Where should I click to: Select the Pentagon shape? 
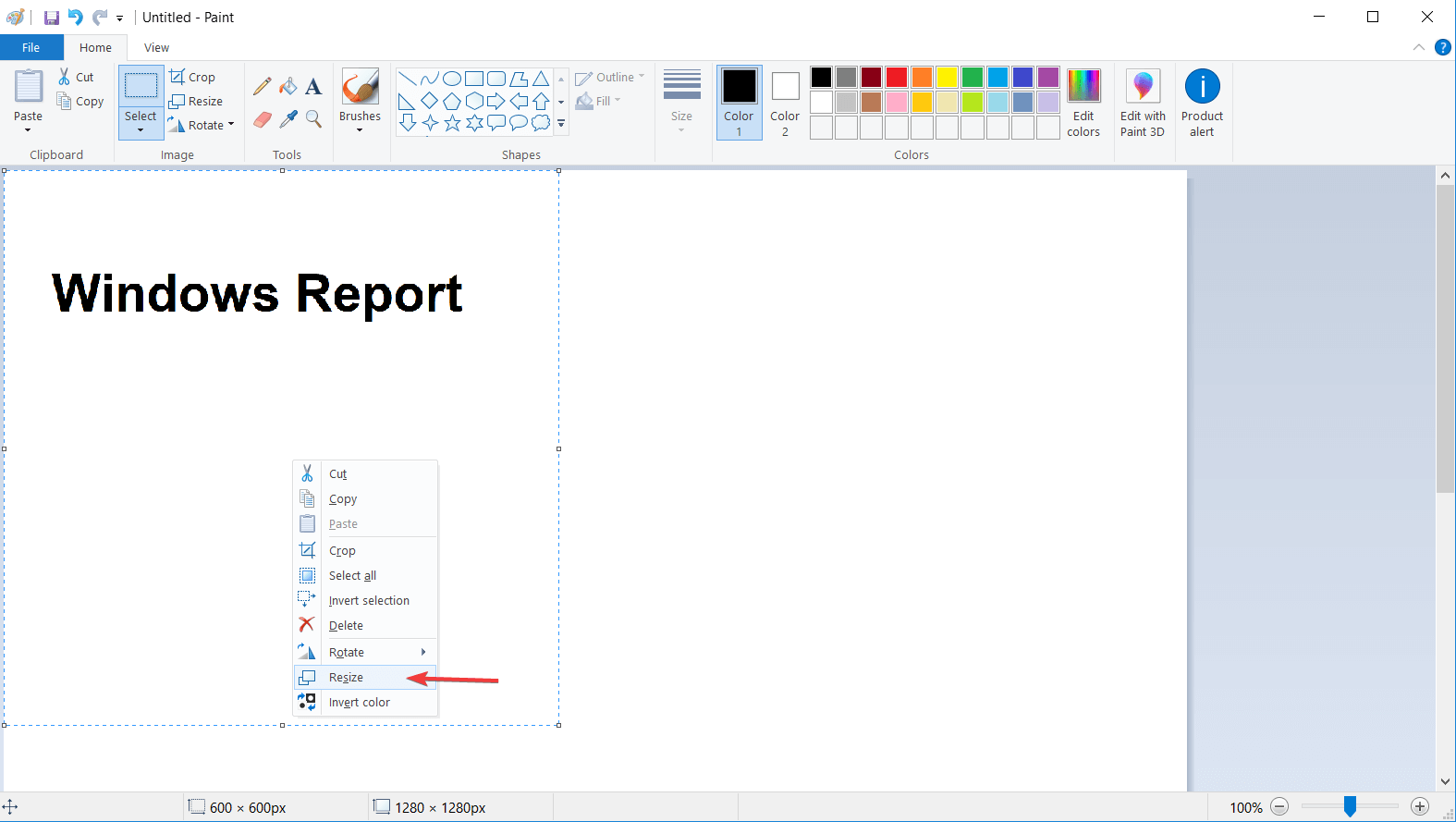tap(452, 101)
